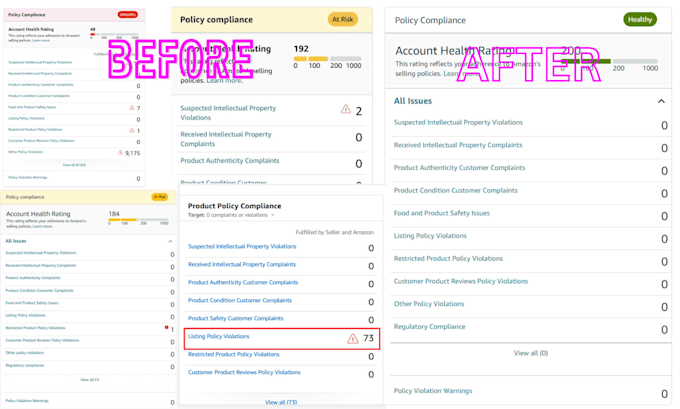This screenshot has width=680, height=409.
Task: Open Suspected Intellectual Property Violations in Healthy panel
Action: 458,122
